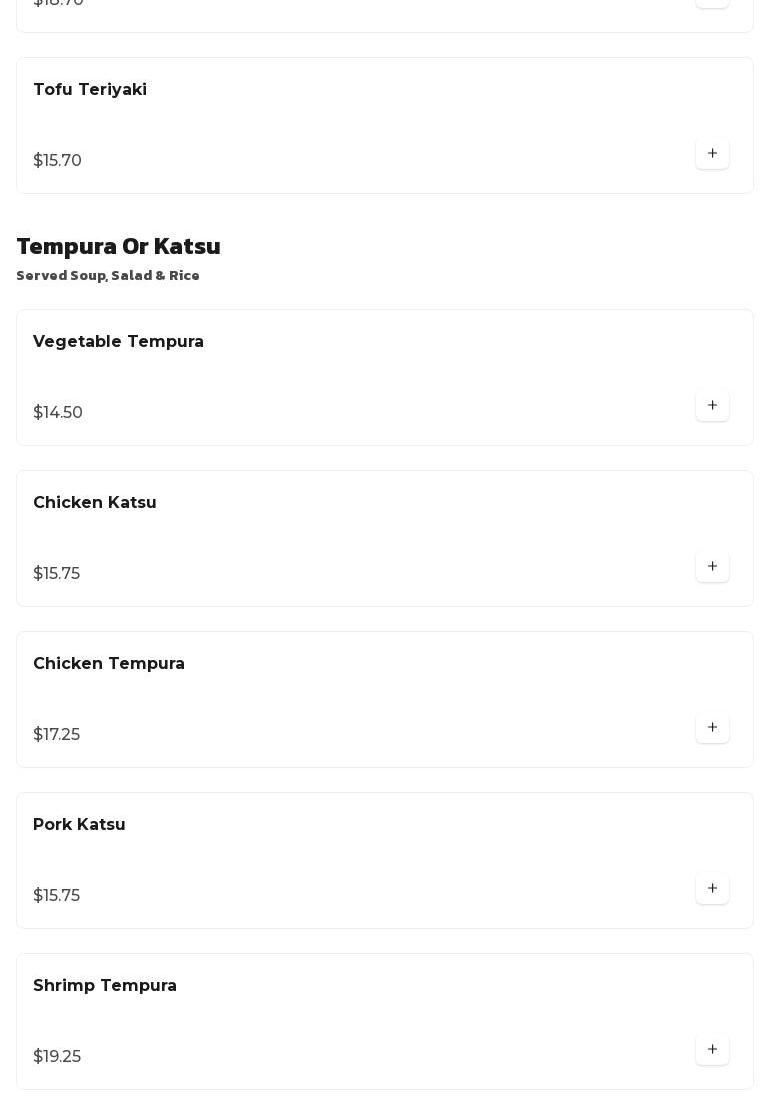Click the Tempura Or Katsu section heading
770x1113 pixels.
tap(118, 246)
